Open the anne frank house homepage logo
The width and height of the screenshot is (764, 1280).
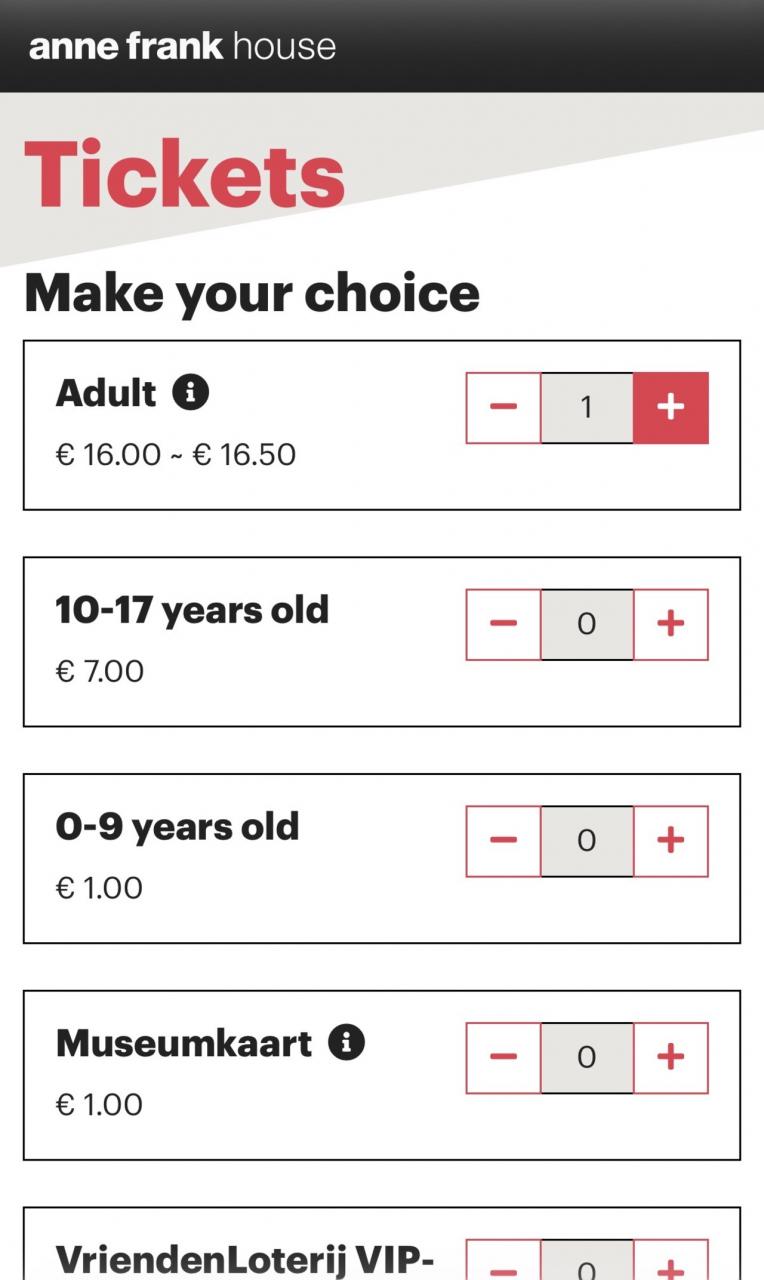pyautogui.click(x=182, y=46)
